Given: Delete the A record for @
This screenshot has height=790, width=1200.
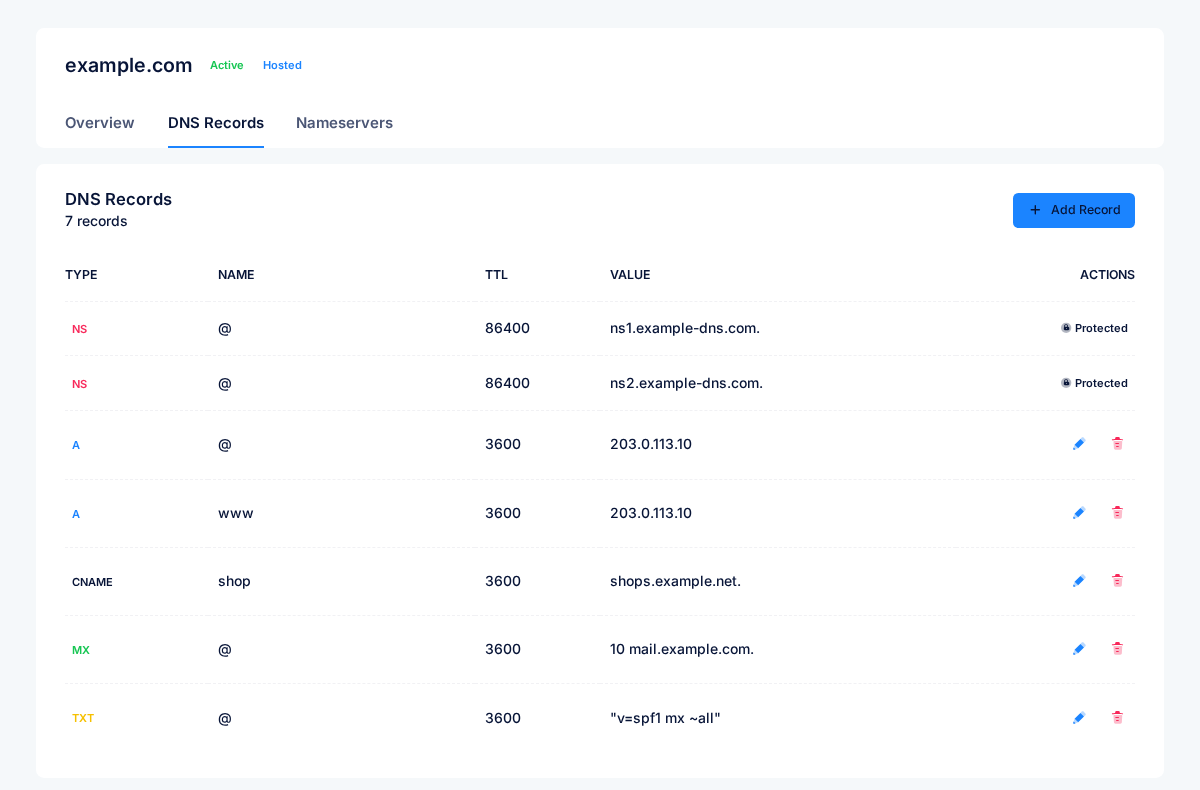Looking at the screenshot, I should pyautogui.click(x=1117, y=444).
